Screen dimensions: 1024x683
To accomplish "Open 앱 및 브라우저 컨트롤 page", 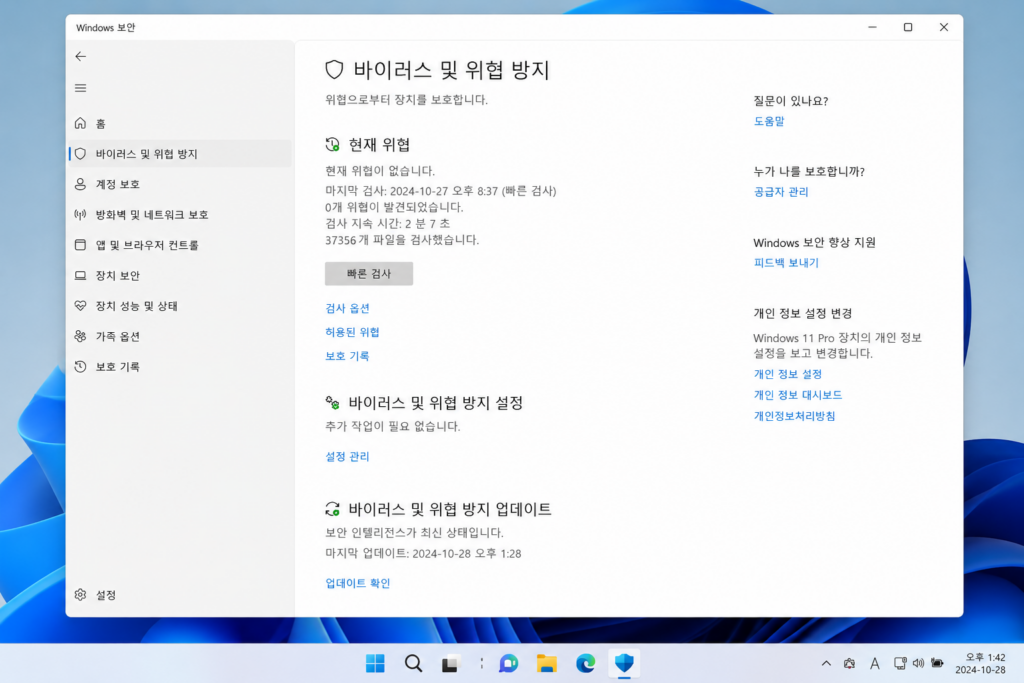I will 180,245.
